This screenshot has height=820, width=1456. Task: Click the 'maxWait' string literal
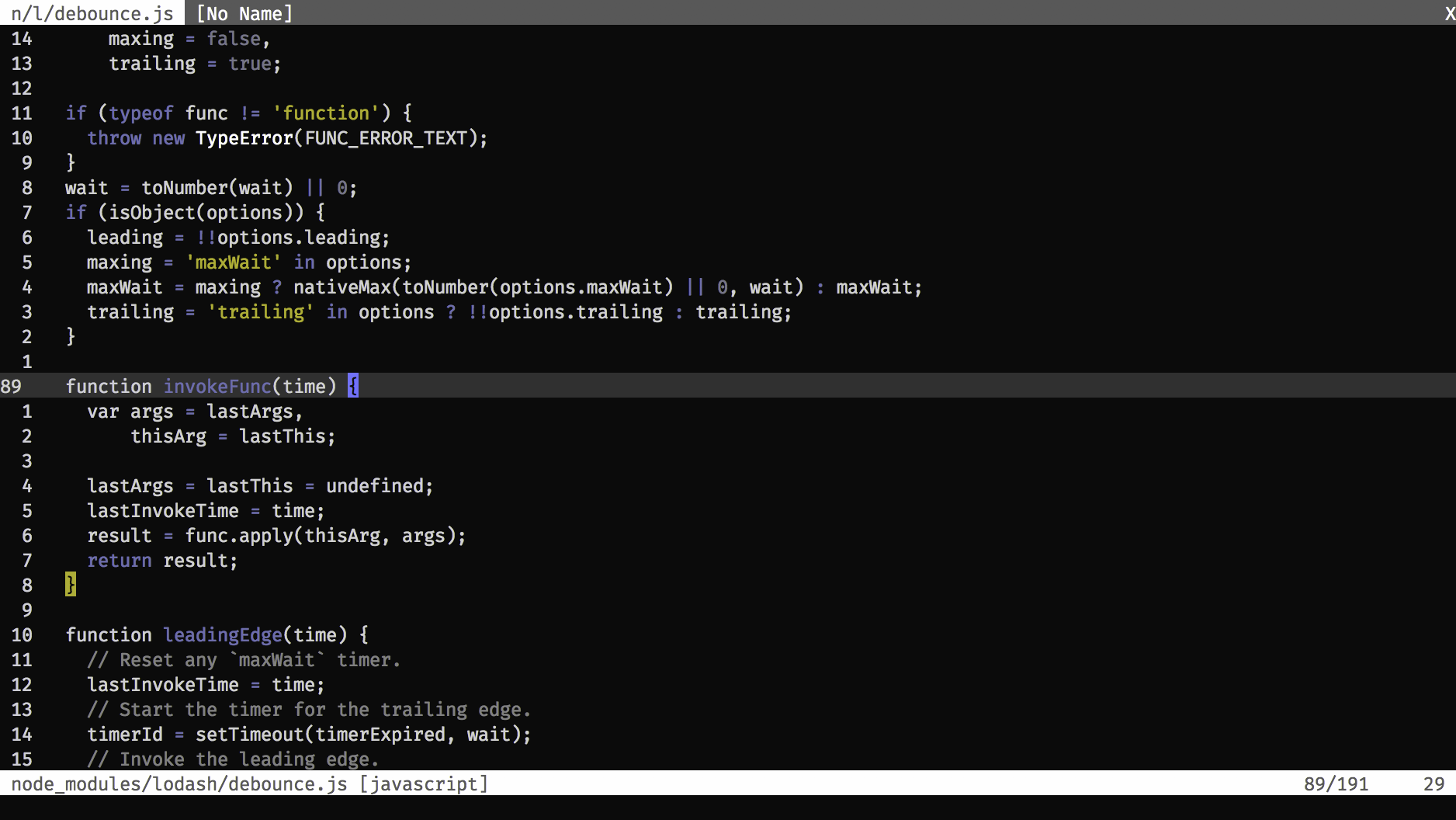(234, 262)
